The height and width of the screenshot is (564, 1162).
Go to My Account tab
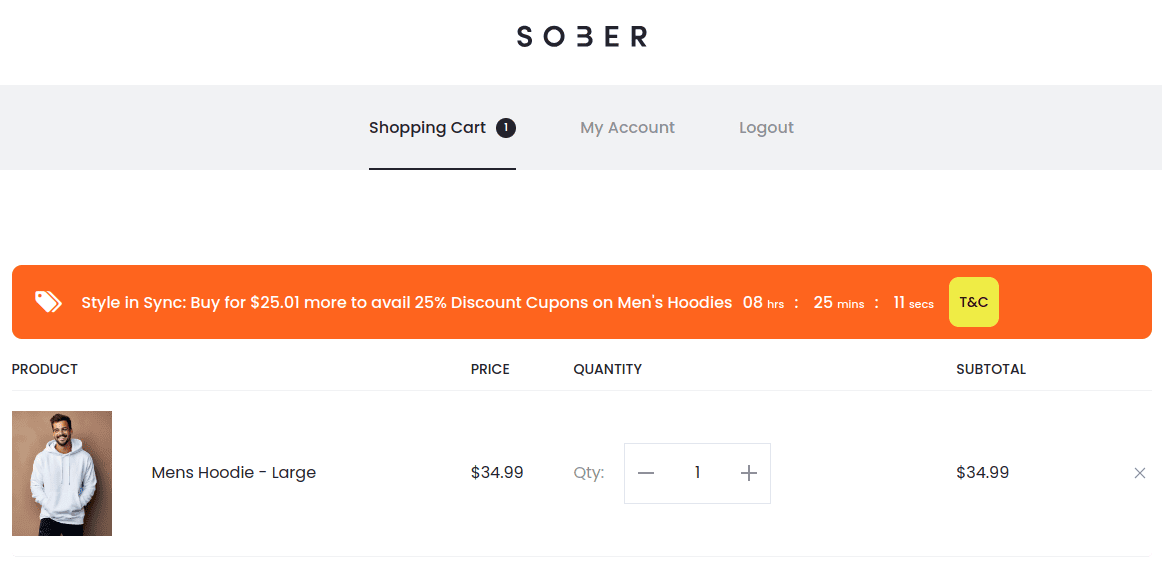click(627, 127)
